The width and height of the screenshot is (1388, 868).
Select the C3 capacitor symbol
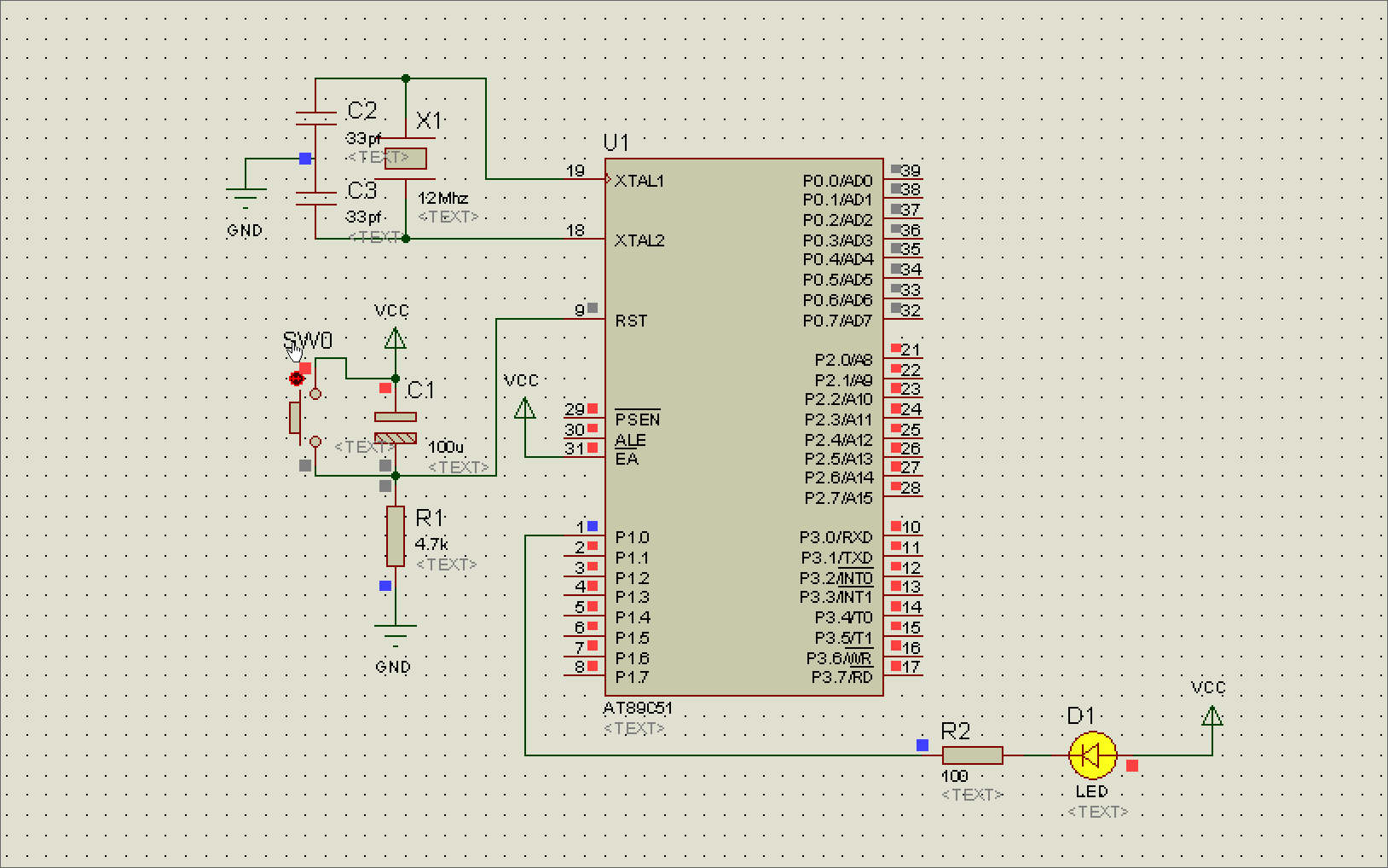click(x=315, y=199)
